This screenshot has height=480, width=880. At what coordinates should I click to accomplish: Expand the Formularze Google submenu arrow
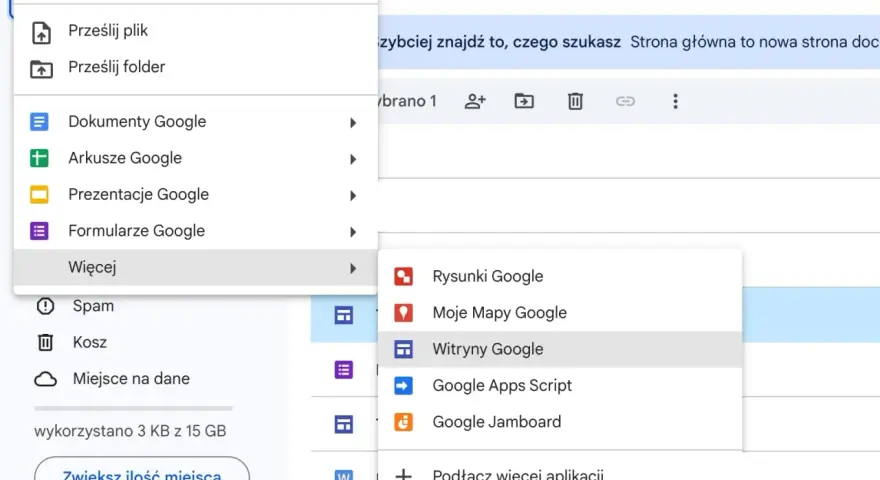coord(353,232)
